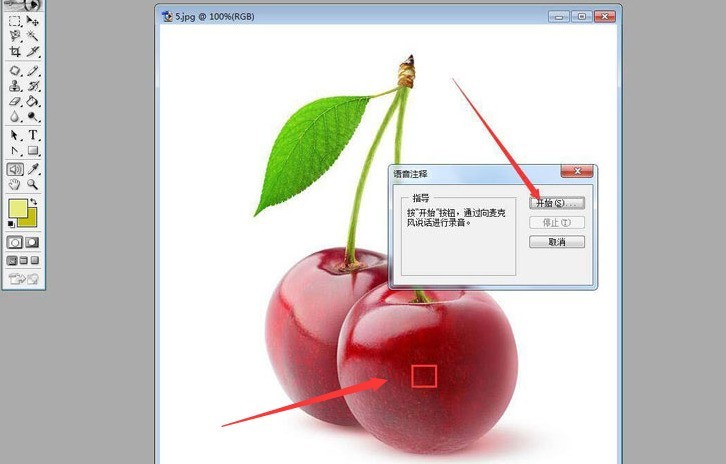
Task: Click the 开始(S) start recording button
Action: click(557, 203)
